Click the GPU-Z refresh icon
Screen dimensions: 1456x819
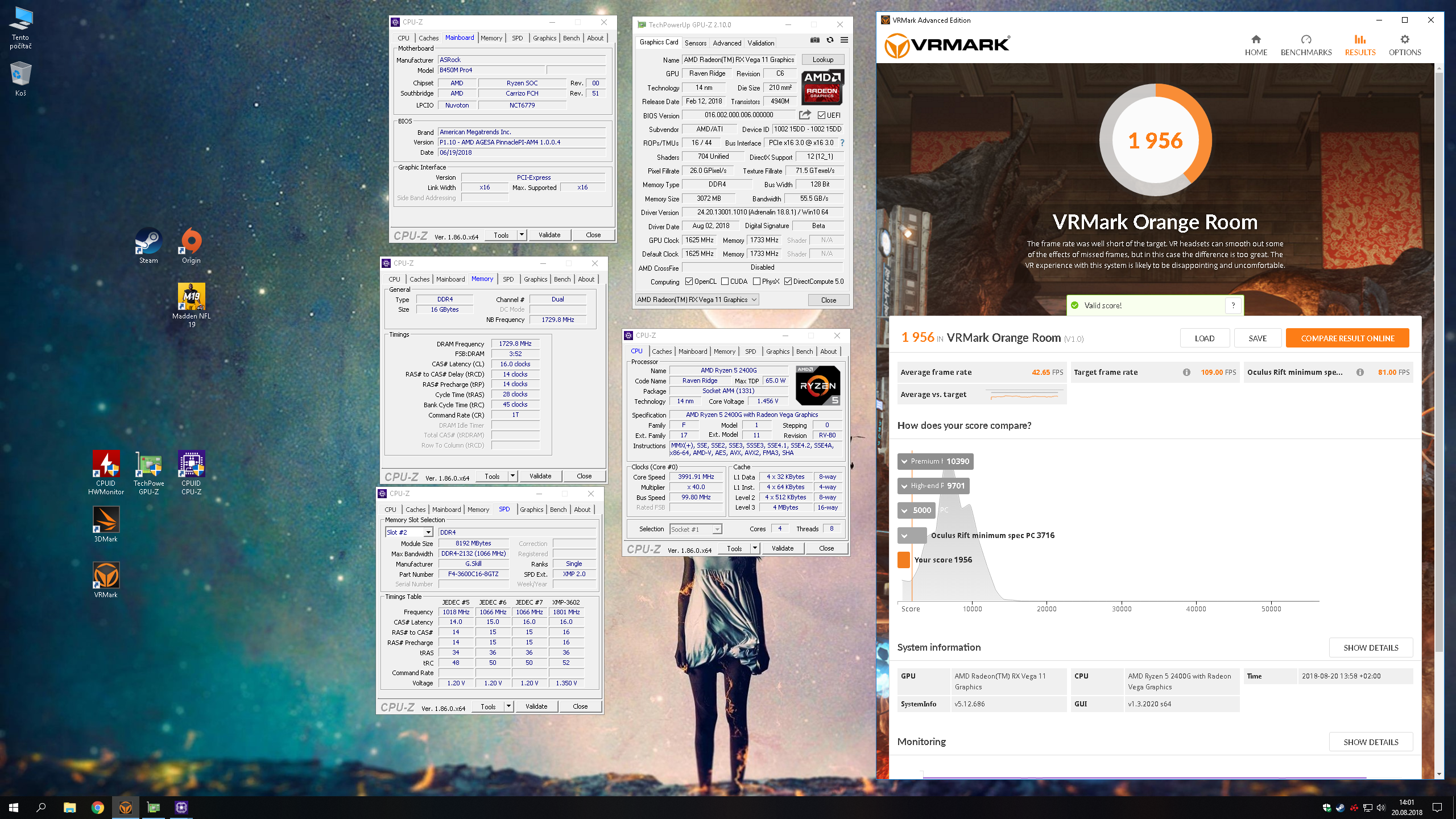coord(830,40)
